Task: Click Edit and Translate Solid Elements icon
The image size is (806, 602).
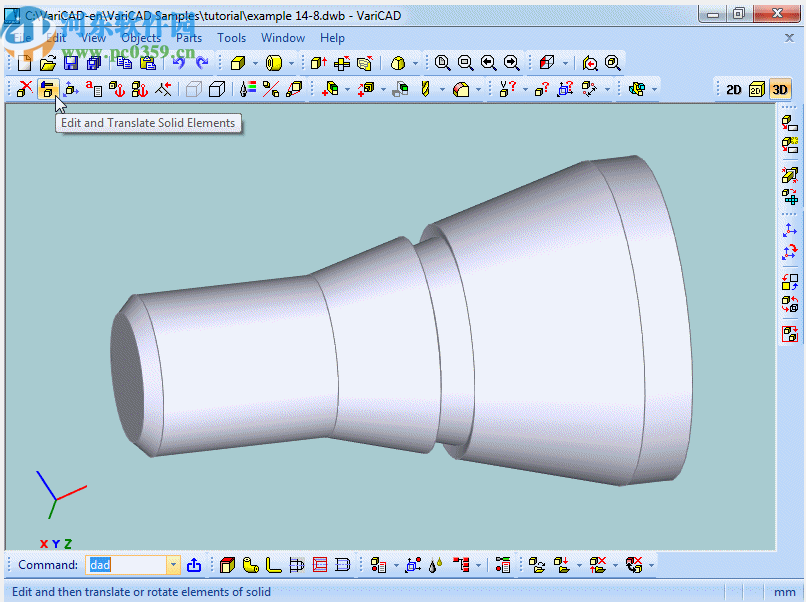Action: coord(48,89)
